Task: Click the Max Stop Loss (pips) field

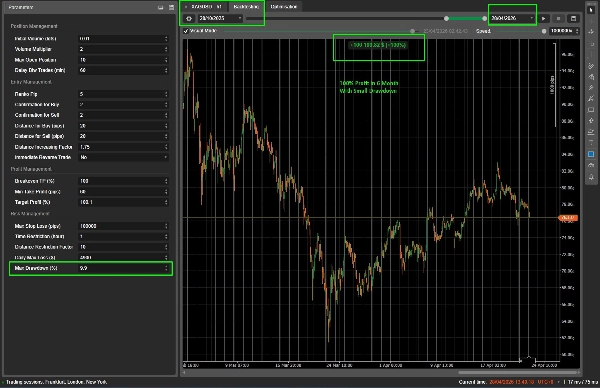Action: pyautogui.click(x=123, y=226)
